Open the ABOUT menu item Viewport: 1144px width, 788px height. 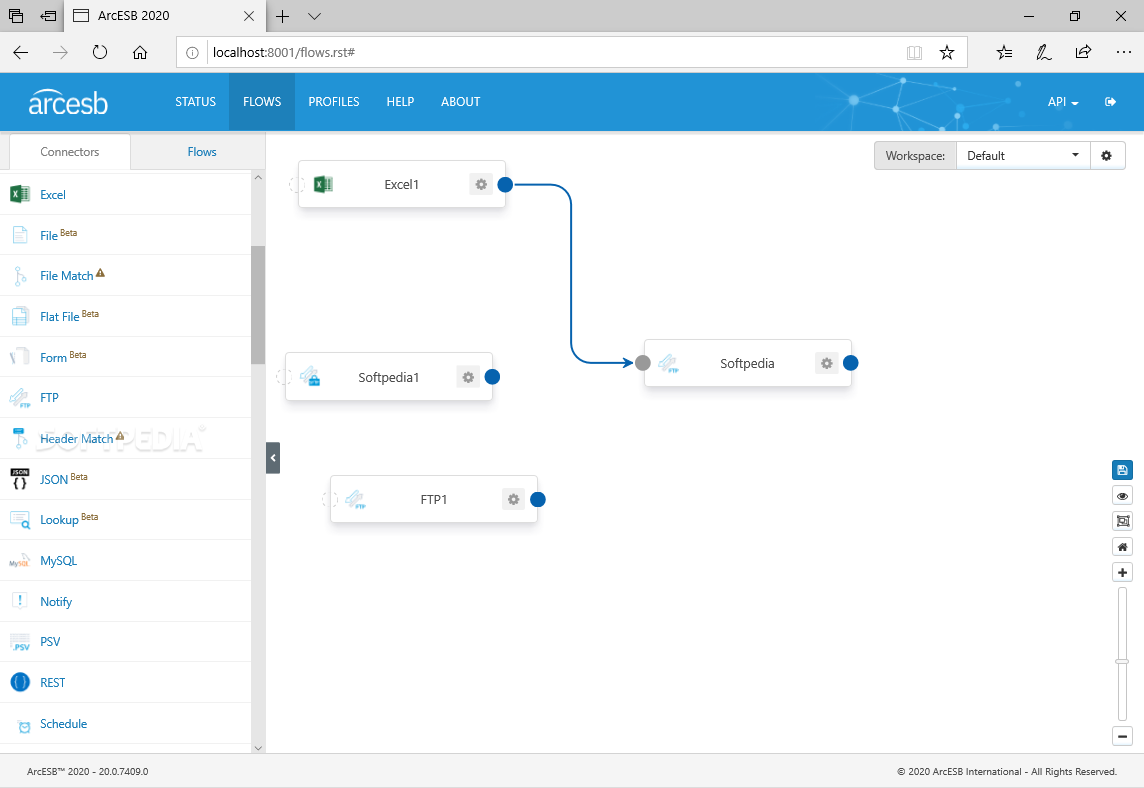point(460,102)
